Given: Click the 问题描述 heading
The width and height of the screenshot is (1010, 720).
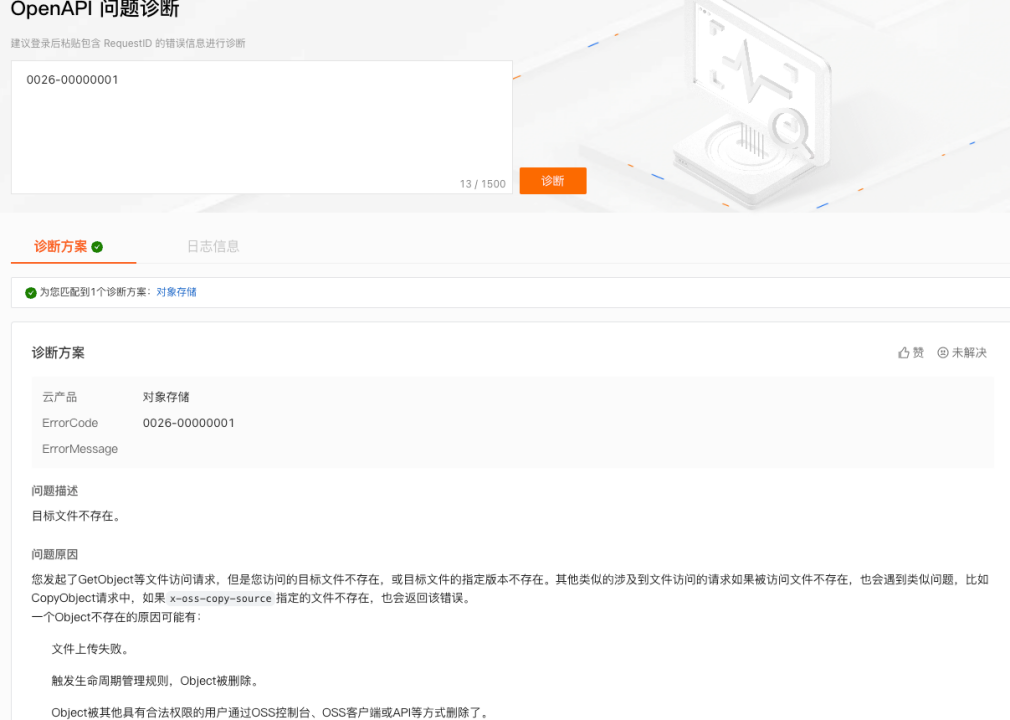Looking at the screenshot, I should [x=55, y=491].
